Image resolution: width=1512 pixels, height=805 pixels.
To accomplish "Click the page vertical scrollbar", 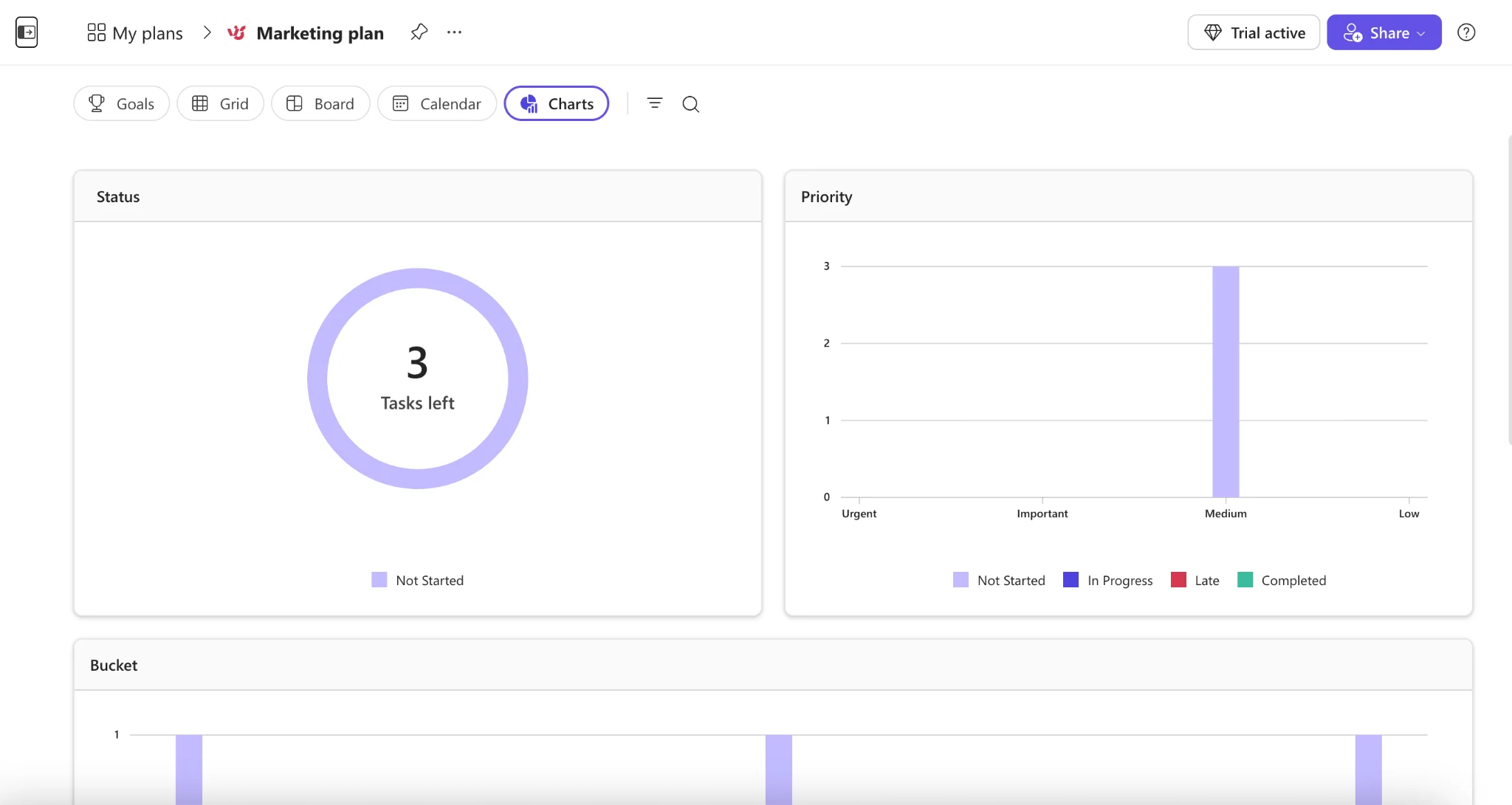I will coord(1509,289).
